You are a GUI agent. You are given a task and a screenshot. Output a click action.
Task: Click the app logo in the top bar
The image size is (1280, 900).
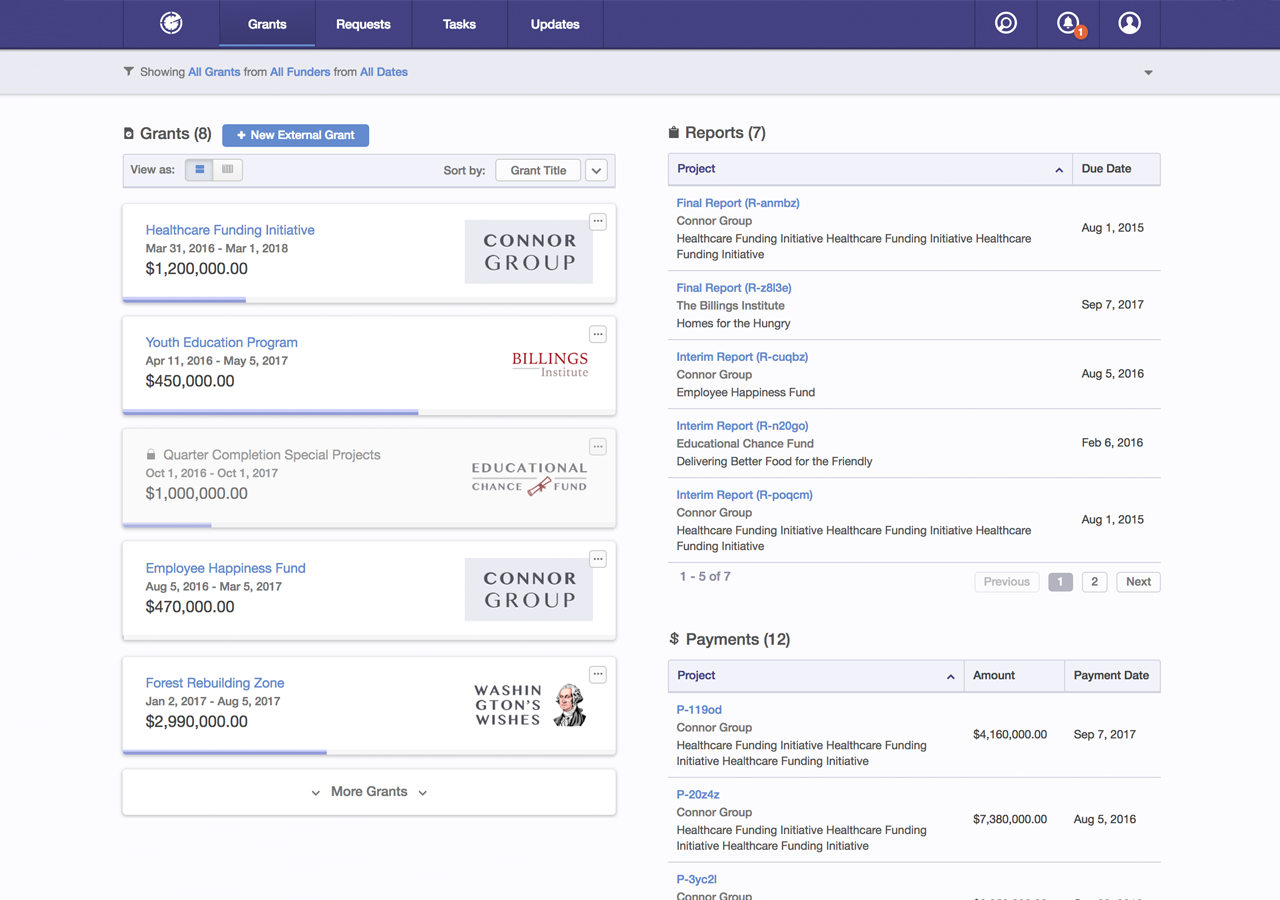point(171,23)
